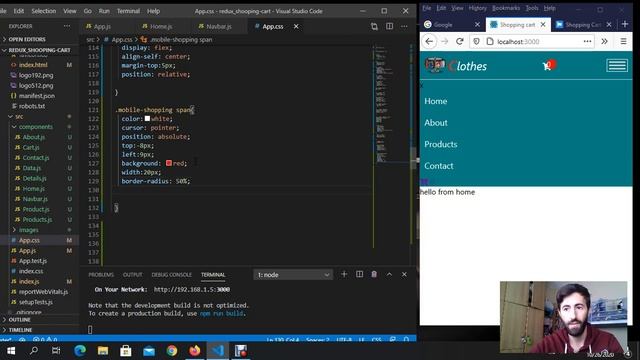640x360 pixels.
Task: Click the Open Changes icon in editor toolbar
Action: pos(374,27)
